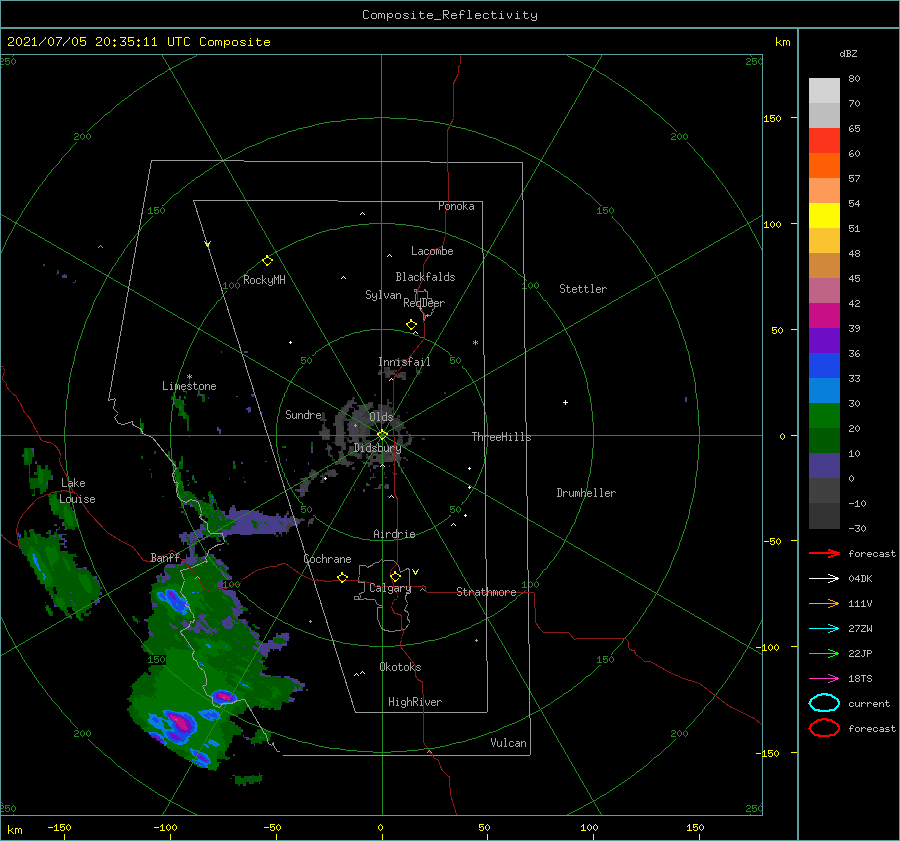
Task: Click the Cochrane label
Action: [327, 559]
